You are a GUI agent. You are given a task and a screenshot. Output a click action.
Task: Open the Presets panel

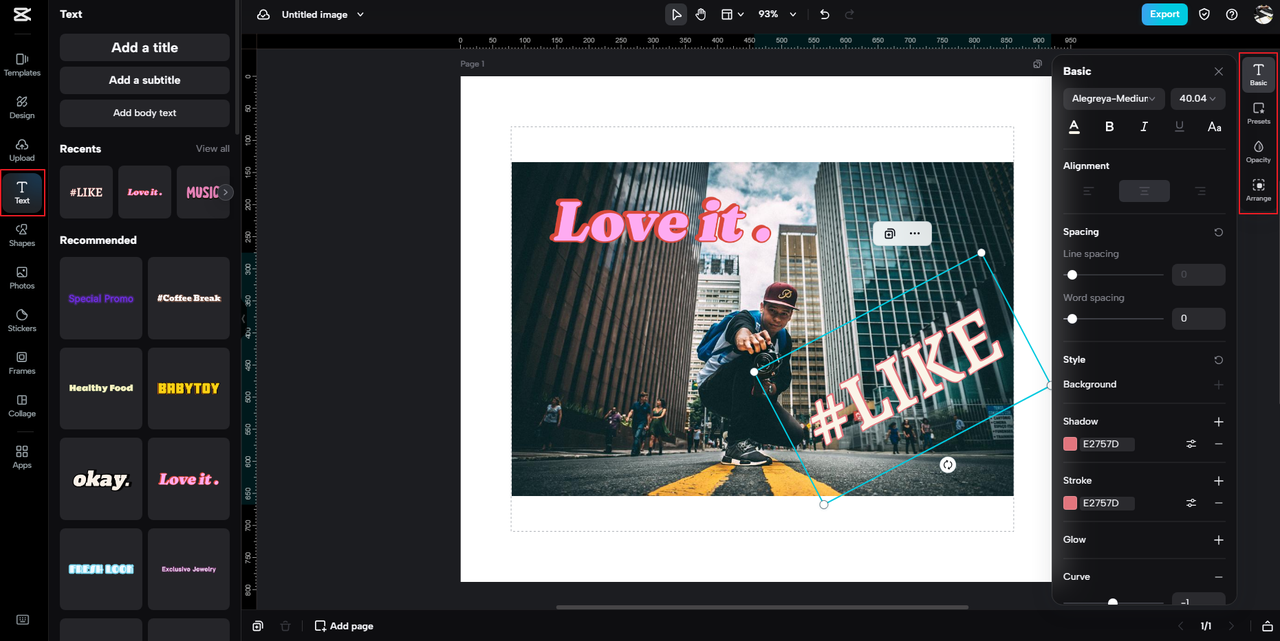coord(1258,113)
